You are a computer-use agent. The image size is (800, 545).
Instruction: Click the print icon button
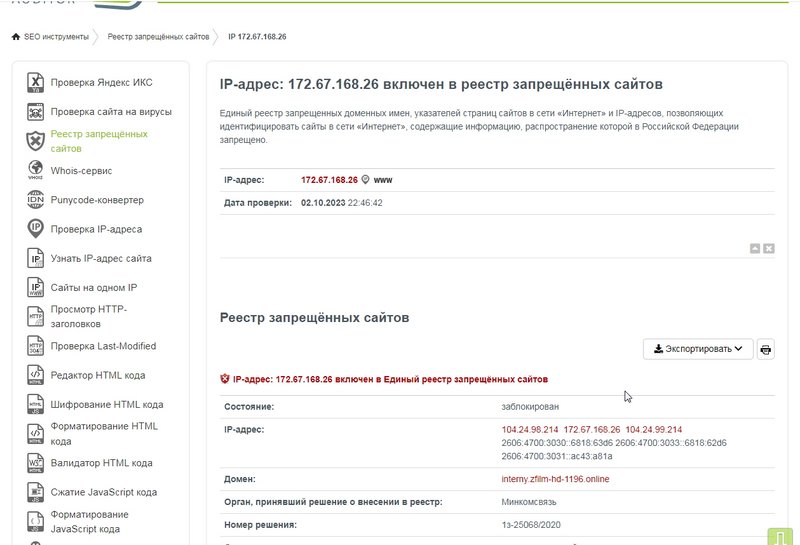coord(765,349)
